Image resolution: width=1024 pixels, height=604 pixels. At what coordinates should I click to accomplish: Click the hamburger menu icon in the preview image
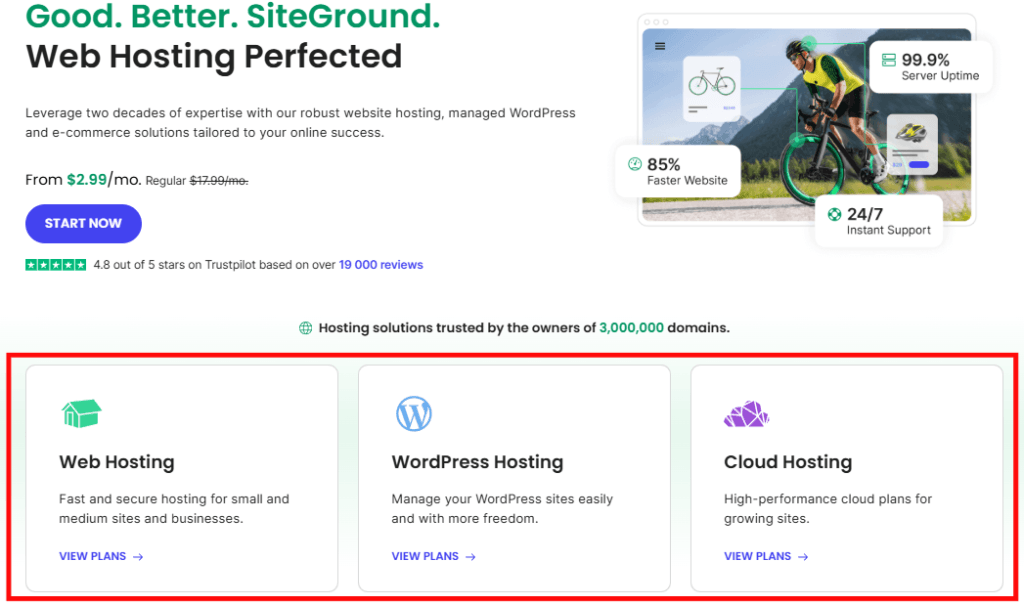click(660, 45)
